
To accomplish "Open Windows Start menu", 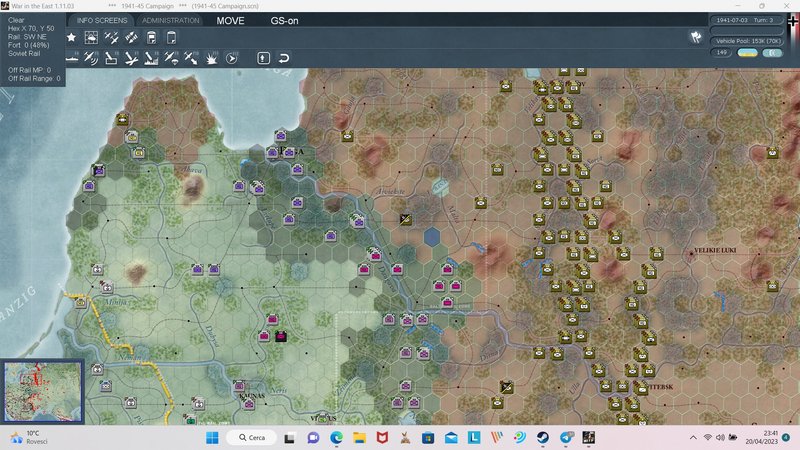I will point(212,437).
